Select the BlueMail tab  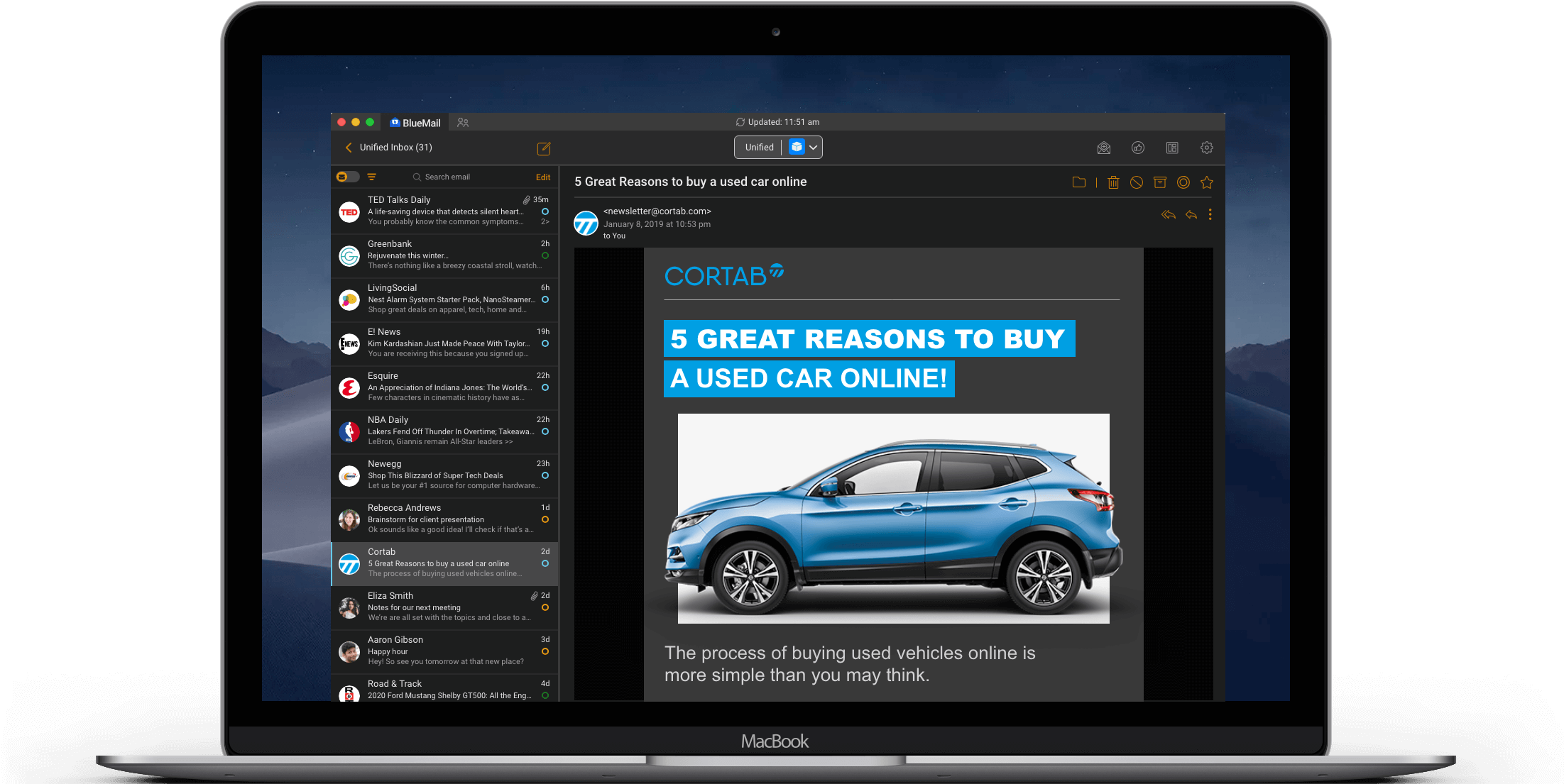(x=415, y=123)
